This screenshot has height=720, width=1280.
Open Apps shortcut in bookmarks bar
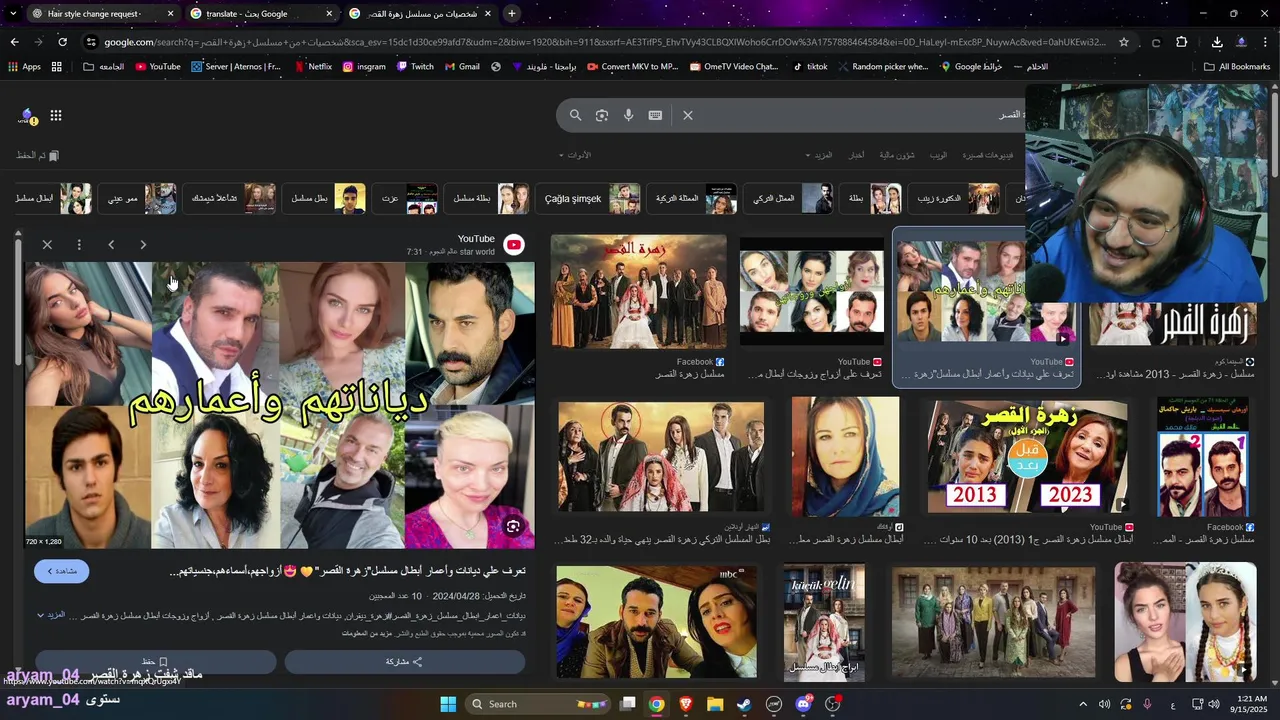pos(24,67)
